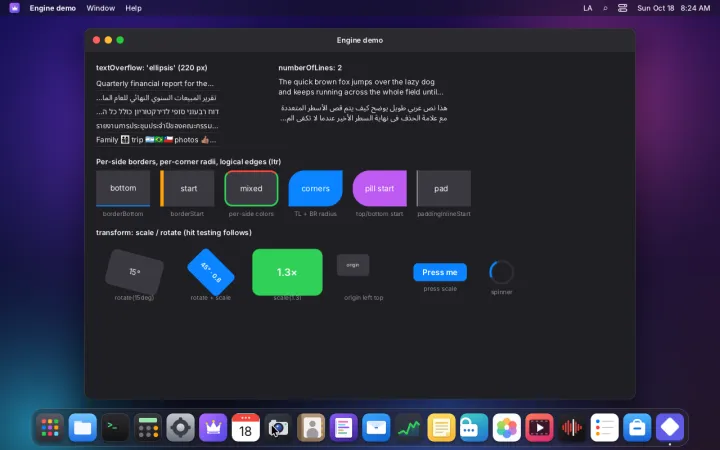Click the start box with orange border
The image size is (720, 450).
click(x=187, y=188)
